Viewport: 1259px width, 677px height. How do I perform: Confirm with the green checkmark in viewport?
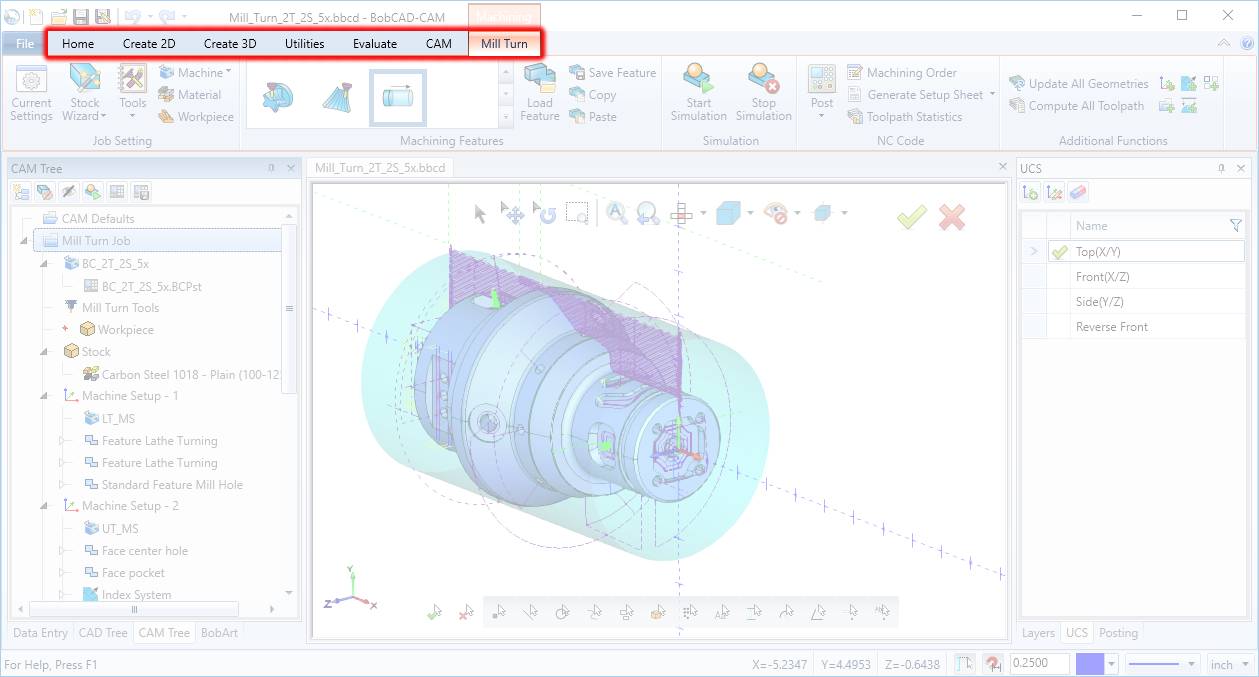click(x=911, y=217)
